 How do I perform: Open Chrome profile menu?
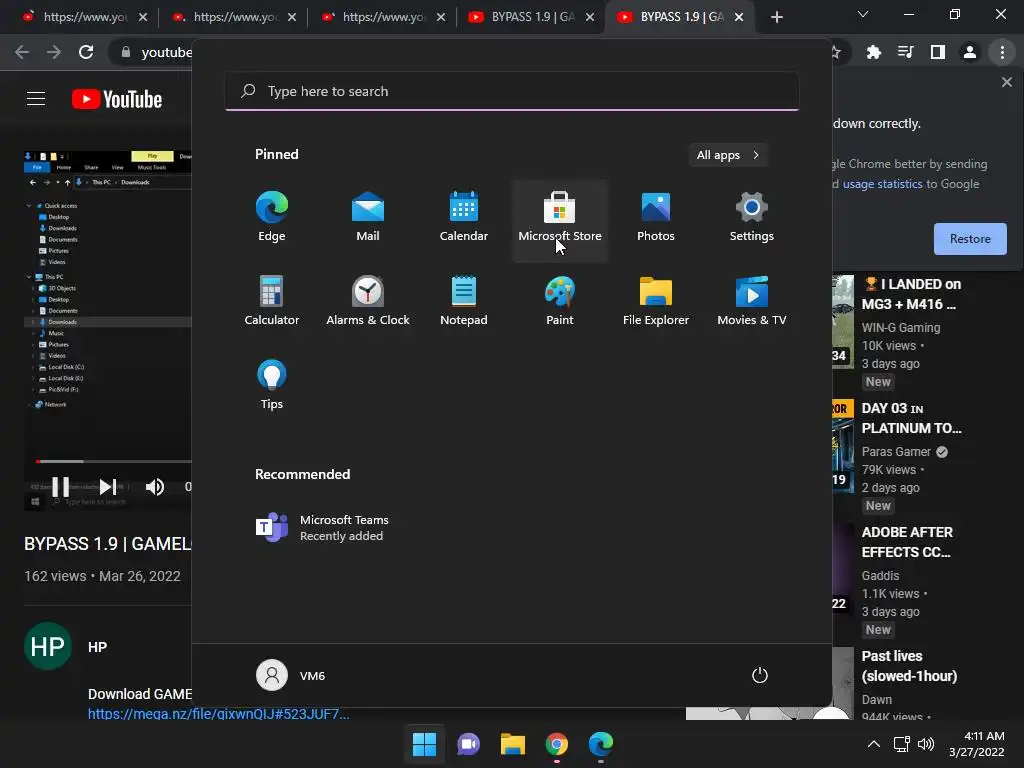tap(970, 52)
